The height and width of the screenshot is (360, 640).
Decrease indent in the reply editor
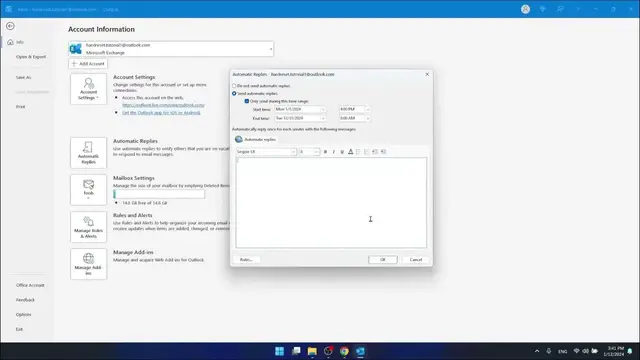[375, 152]
